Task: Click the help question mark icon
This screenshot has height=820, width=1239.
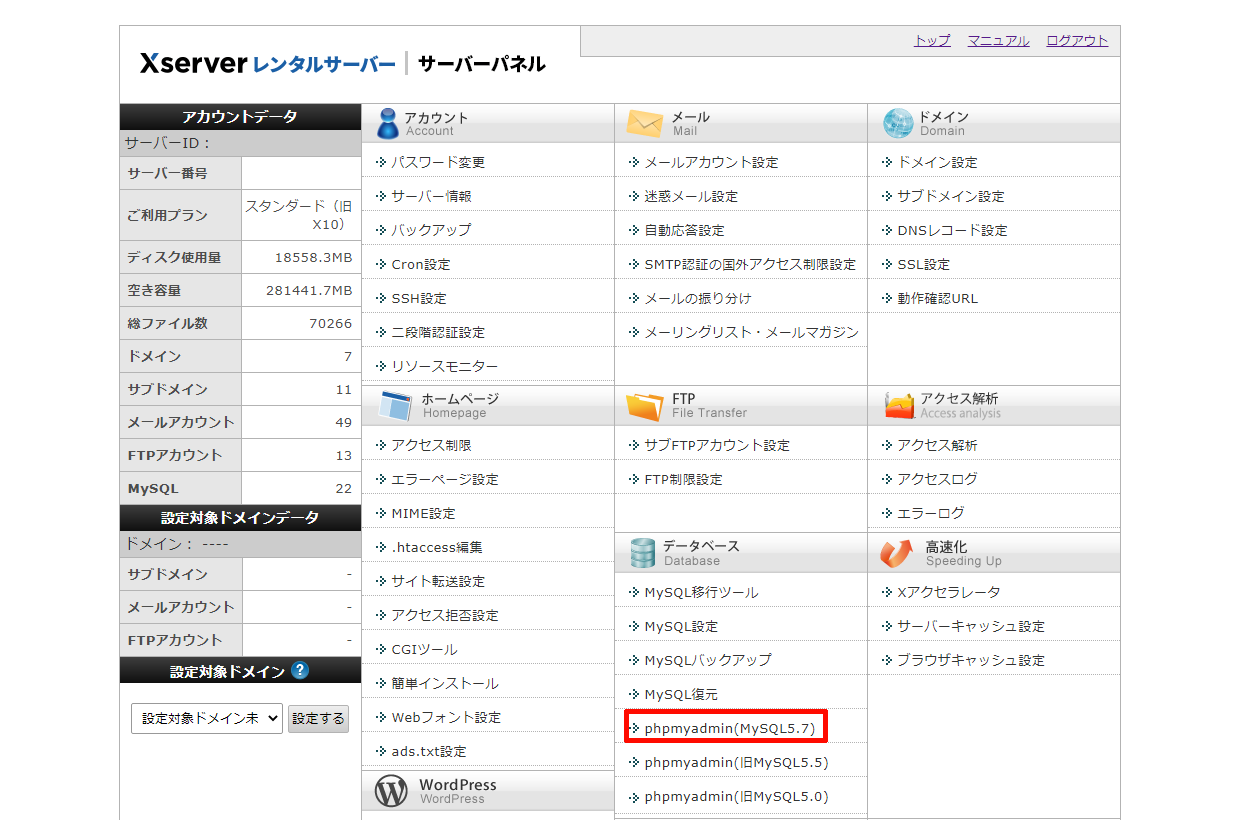Action: (x=300, y=671)
